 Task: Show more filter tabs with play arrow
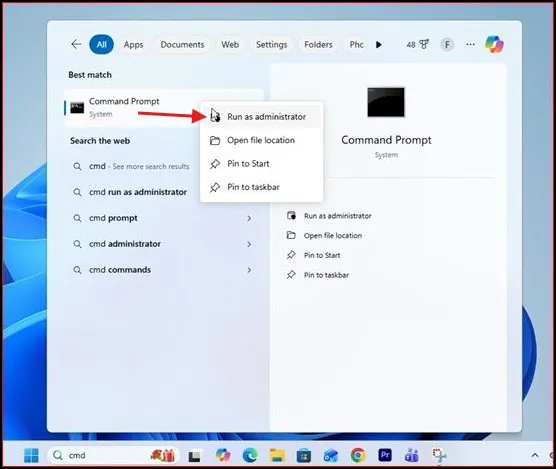point(379,45)
